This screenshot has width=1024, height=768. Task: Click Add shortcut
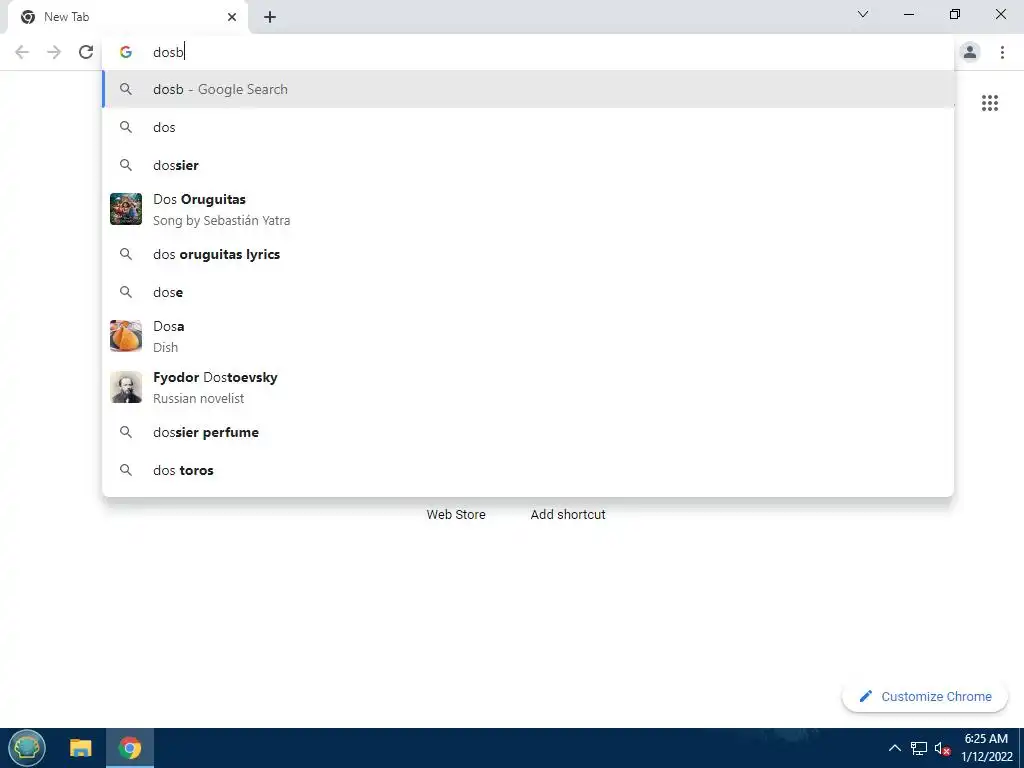(568, 515)
